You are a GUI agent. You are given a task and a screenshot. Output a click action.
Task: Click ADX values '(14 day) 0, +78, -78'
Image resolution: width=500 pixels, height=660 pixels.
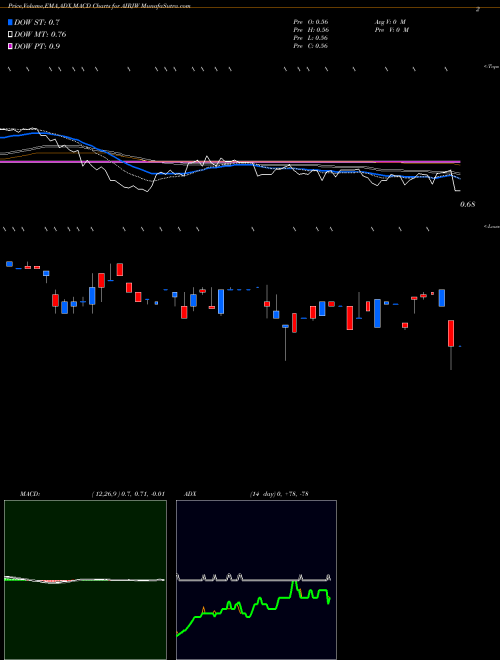(279, 494)
